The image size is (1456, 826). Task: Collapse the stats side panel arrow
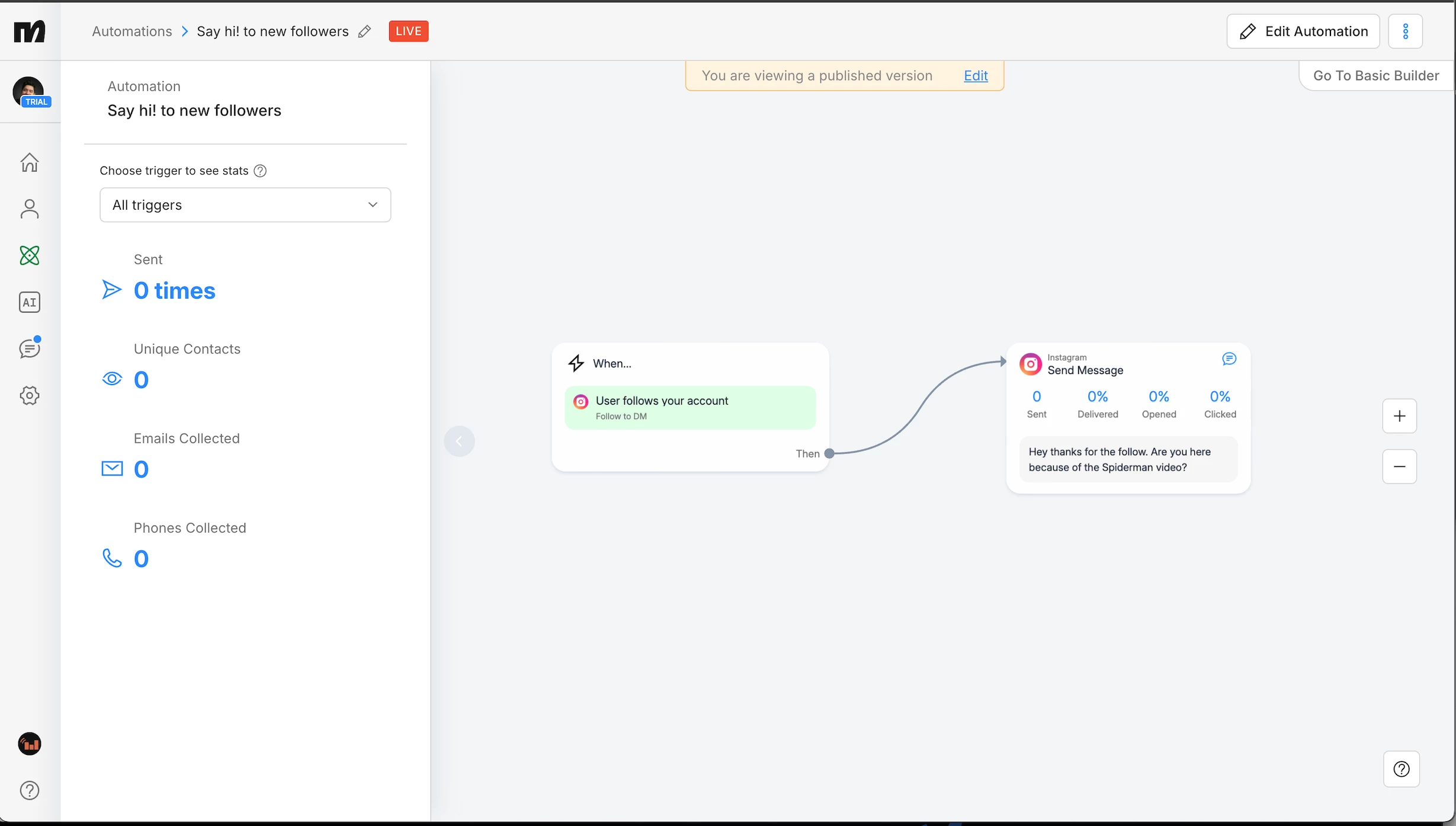point(459,441)
